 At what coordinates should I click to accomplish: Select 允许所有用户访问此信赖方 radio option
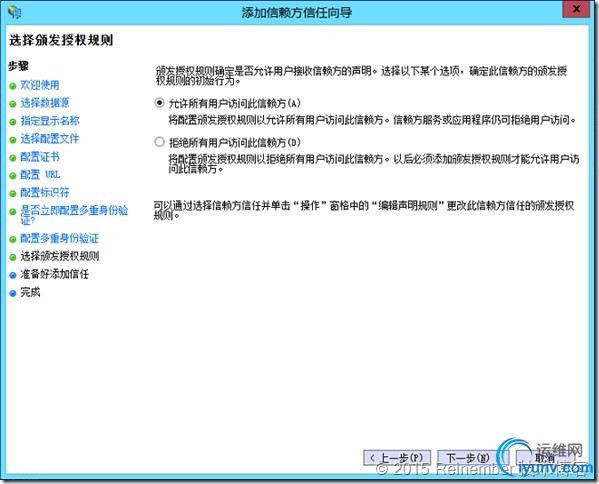pyautogui.click(x=159, y=103)
